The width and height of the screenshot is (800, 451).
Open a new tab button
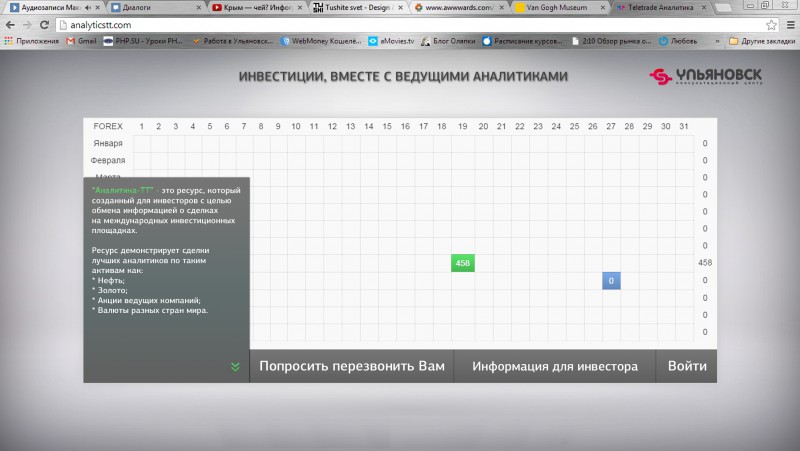click(722, 8)
